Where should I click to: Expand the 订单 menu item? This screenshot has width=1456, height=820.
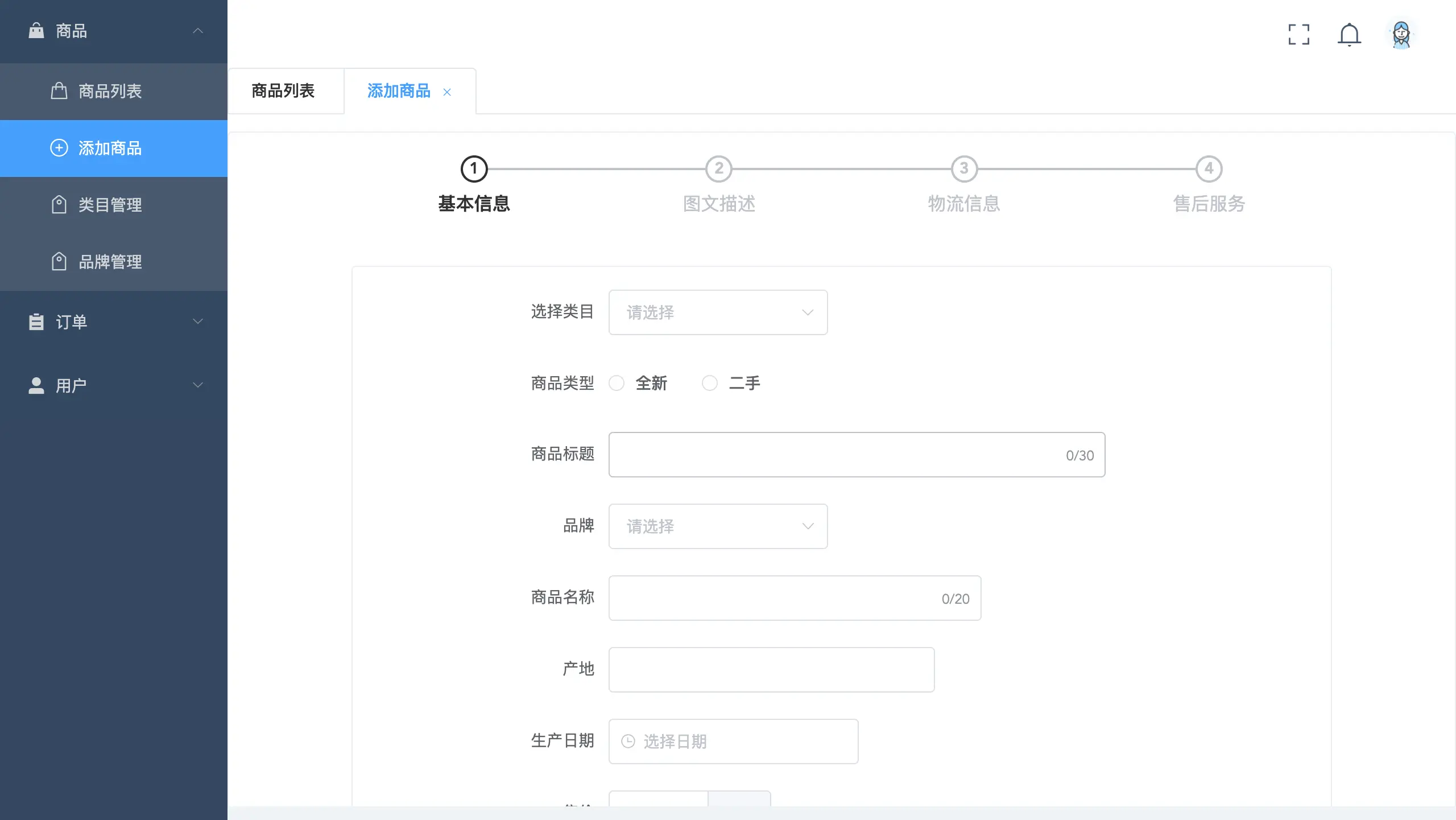tap(197, 322)
